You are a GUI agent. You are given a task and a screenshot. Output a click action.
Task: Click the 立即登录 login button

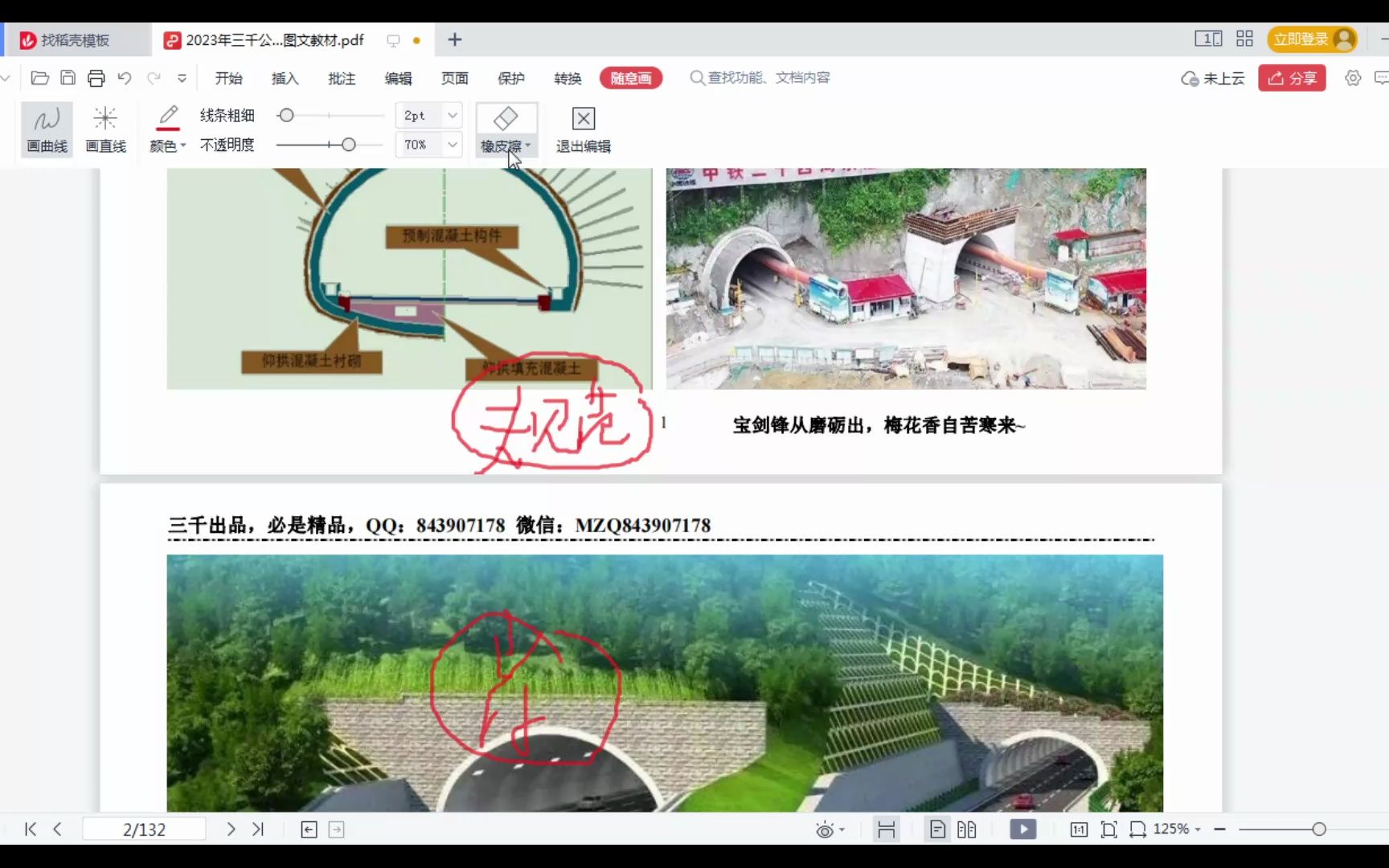pyautogui.click(x=1312, y=39)
